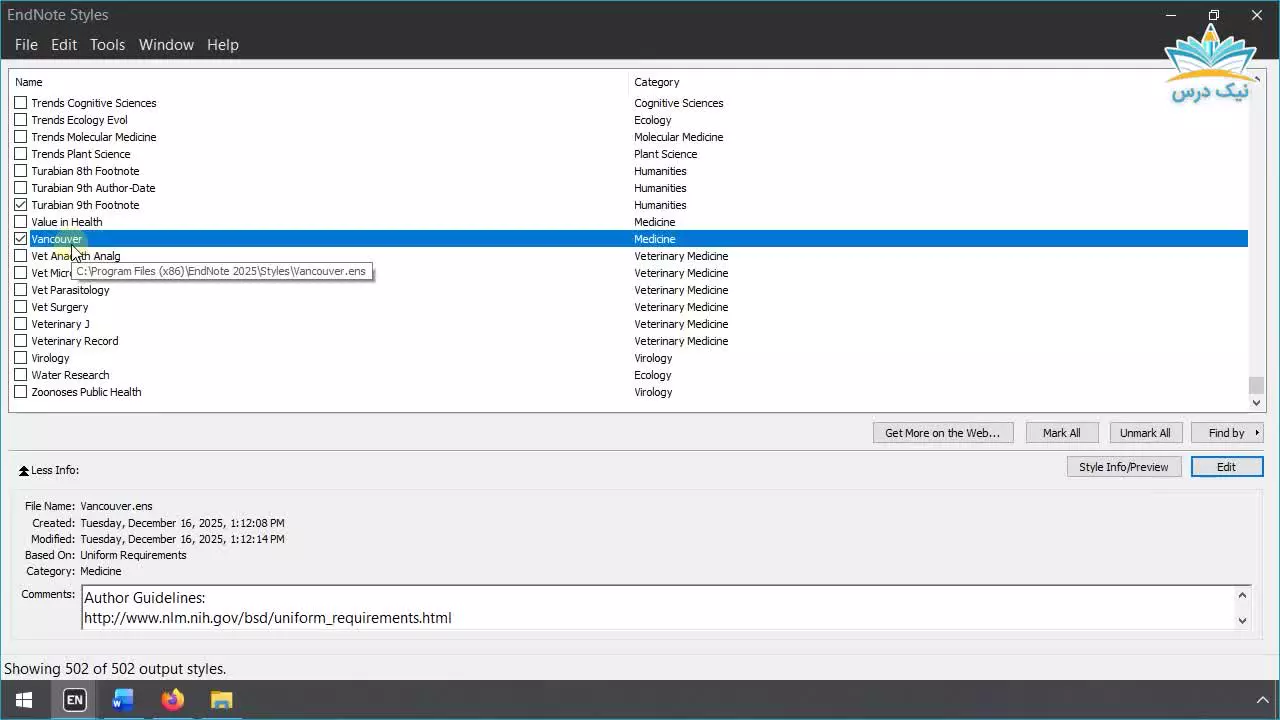
Task: Check the Veterinary Record style
Action: point(21,341)
